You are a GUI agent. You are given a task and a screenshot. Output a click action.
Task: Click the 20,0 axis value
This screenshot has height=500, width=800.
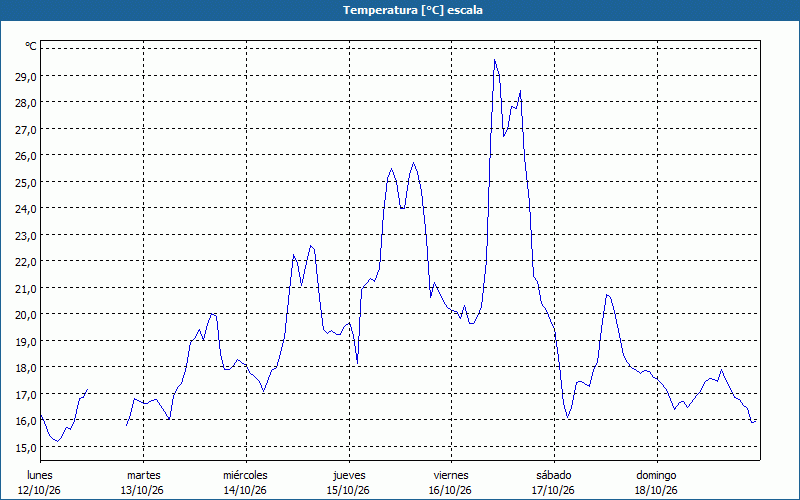(x=26, y=315)
